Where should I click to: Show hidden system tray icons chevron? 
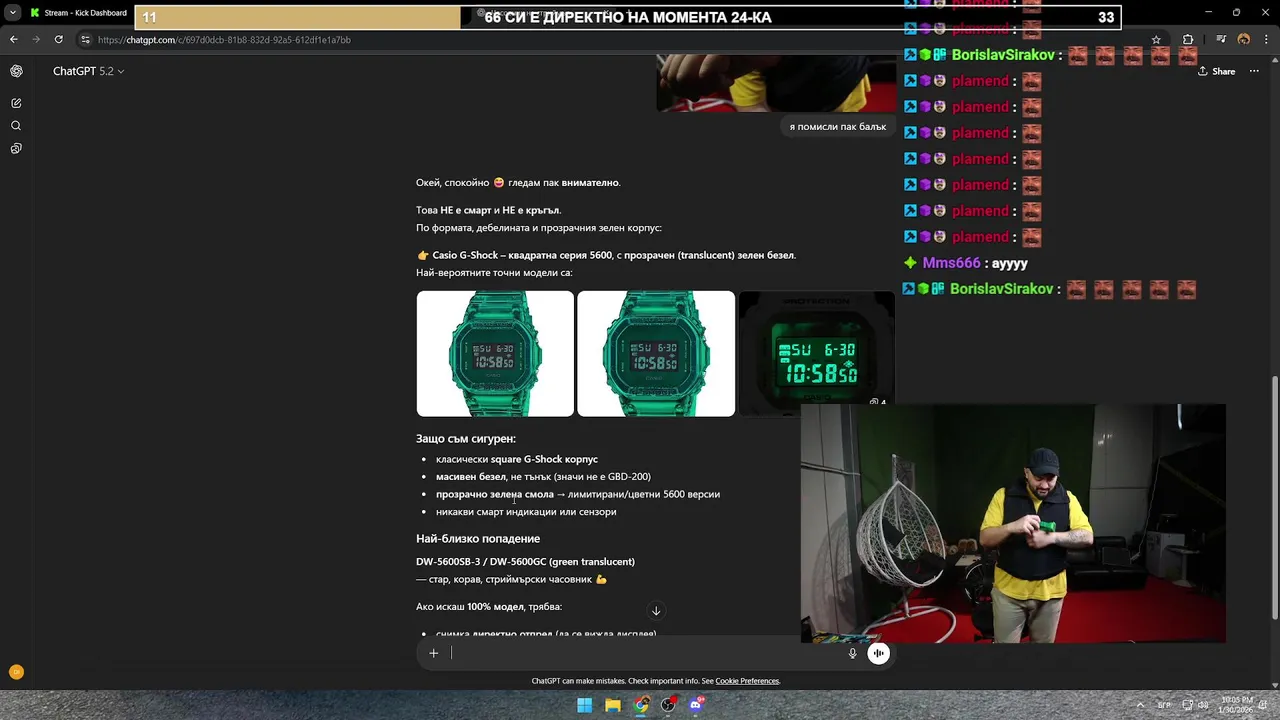click(x=1140, y=705)
